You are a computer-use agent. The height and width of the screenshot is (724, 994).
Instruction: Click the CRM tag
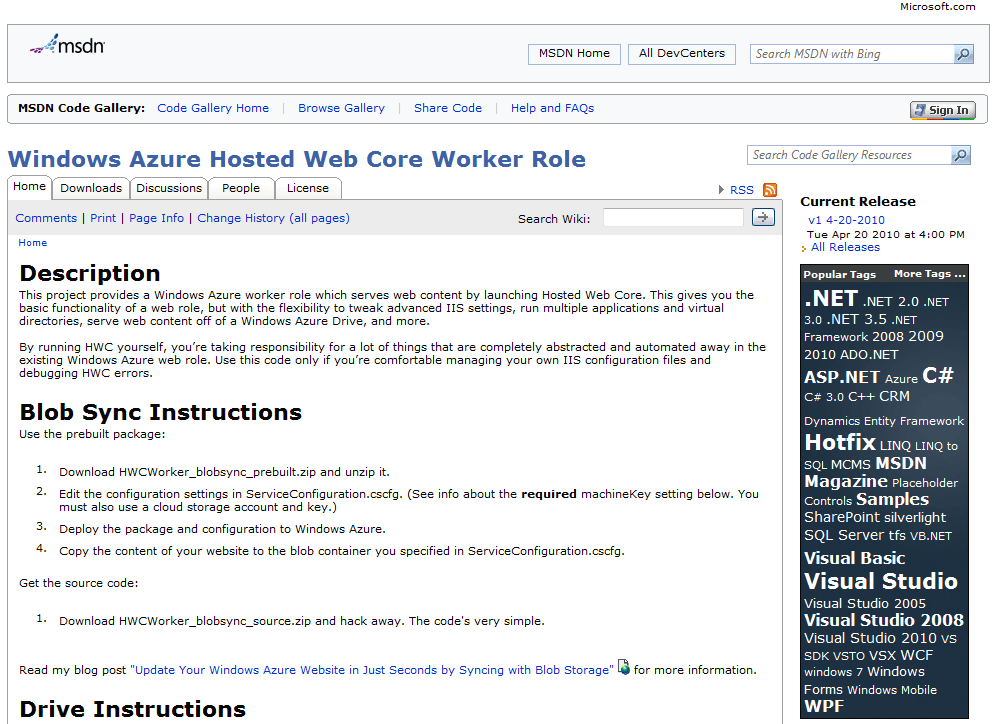(894, 396)
